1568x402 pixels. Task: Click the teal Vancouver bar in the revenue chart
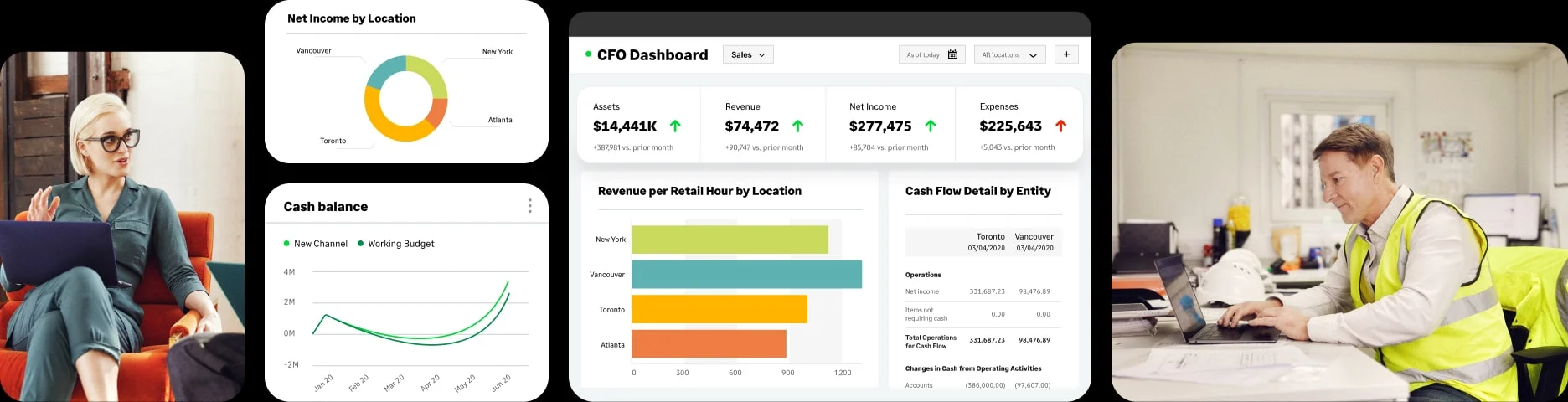[x=746, y=275]
